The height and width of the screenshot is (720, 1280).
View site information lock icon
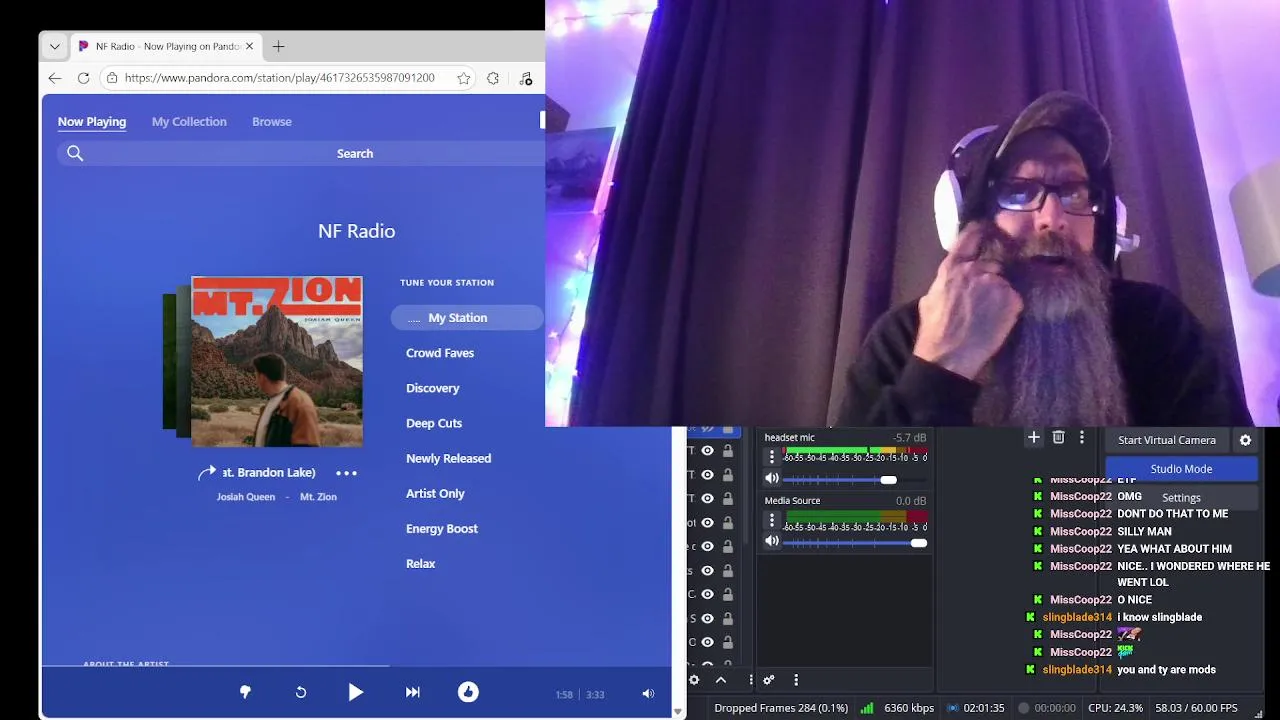pos(112,78)
